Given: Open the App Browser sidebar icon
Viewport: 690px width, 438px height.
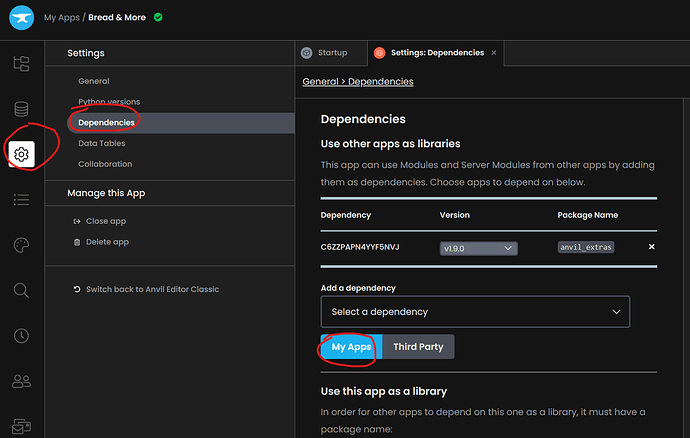Looking at the screenshot, I should [x=21, y=63].
